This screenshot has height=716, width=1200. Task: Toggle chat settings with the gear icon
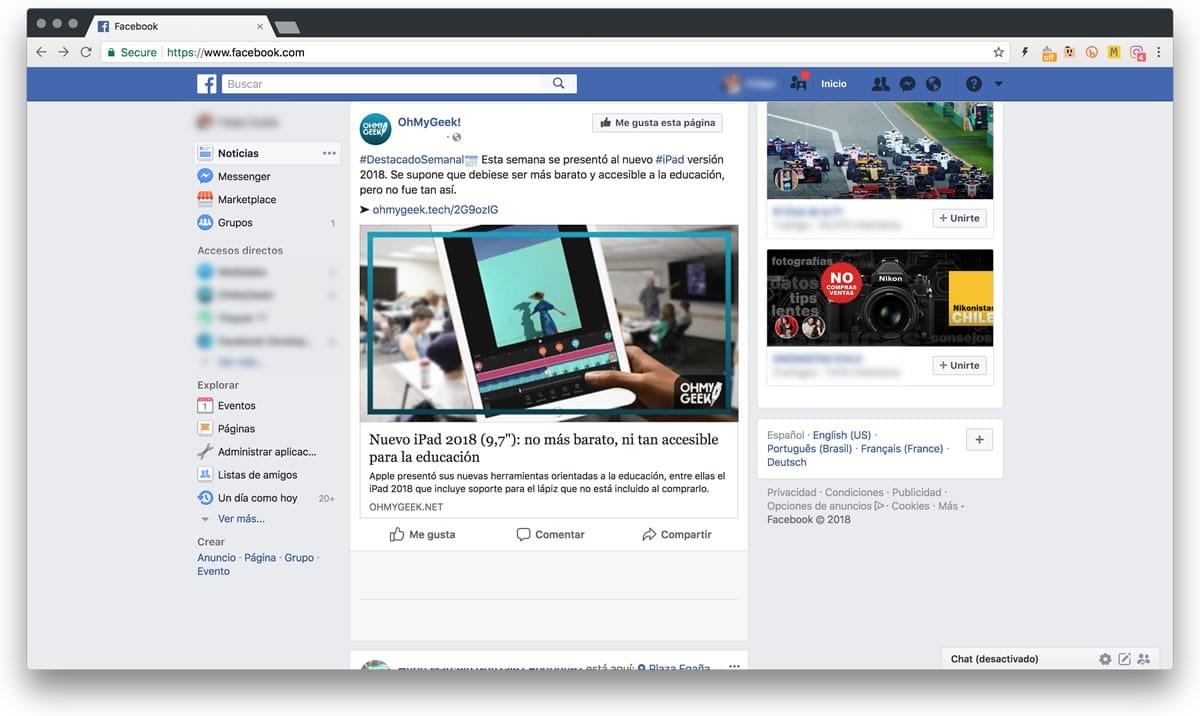pyautogui.click(x=1104, y=658)
